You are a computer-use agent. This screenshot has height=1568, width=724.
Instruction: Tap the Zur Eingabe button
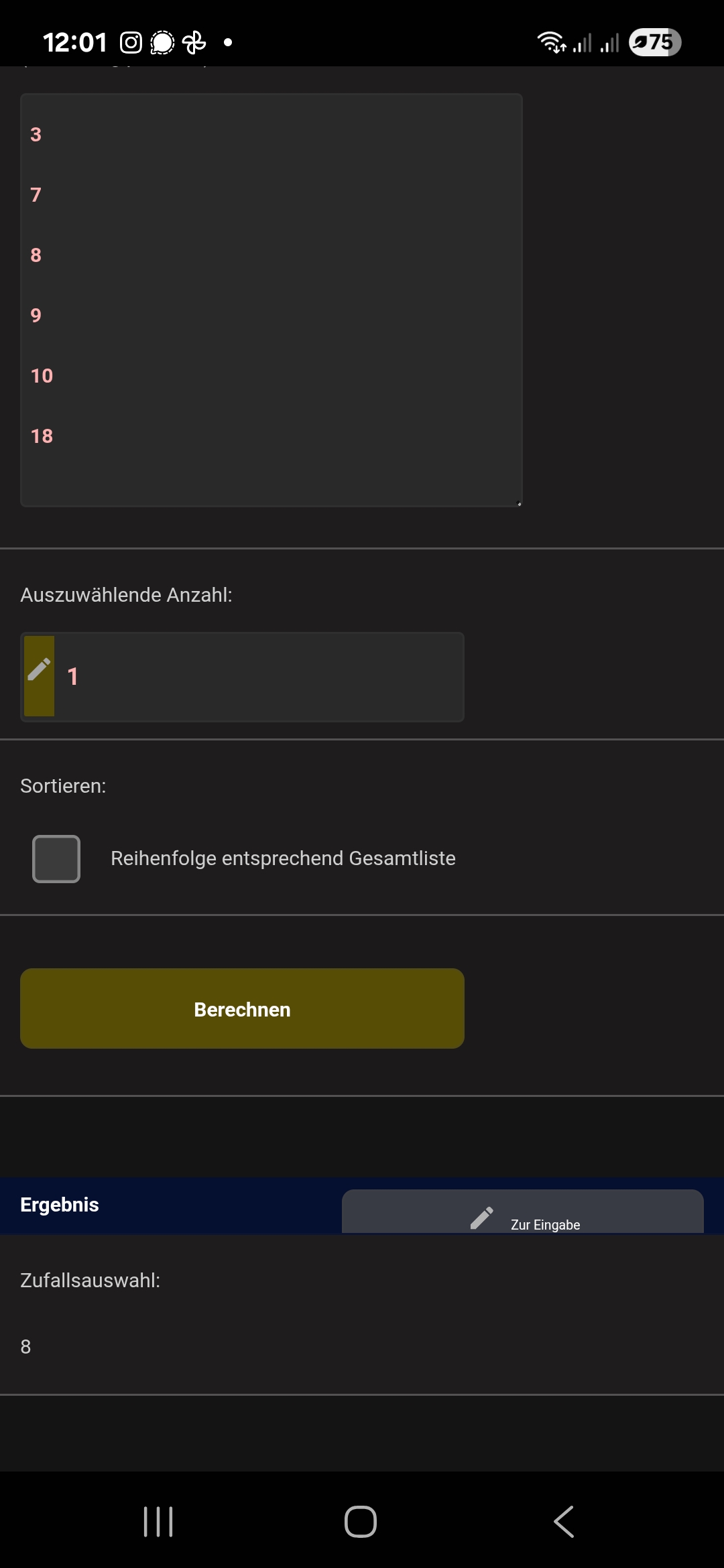click(523, 1213)
